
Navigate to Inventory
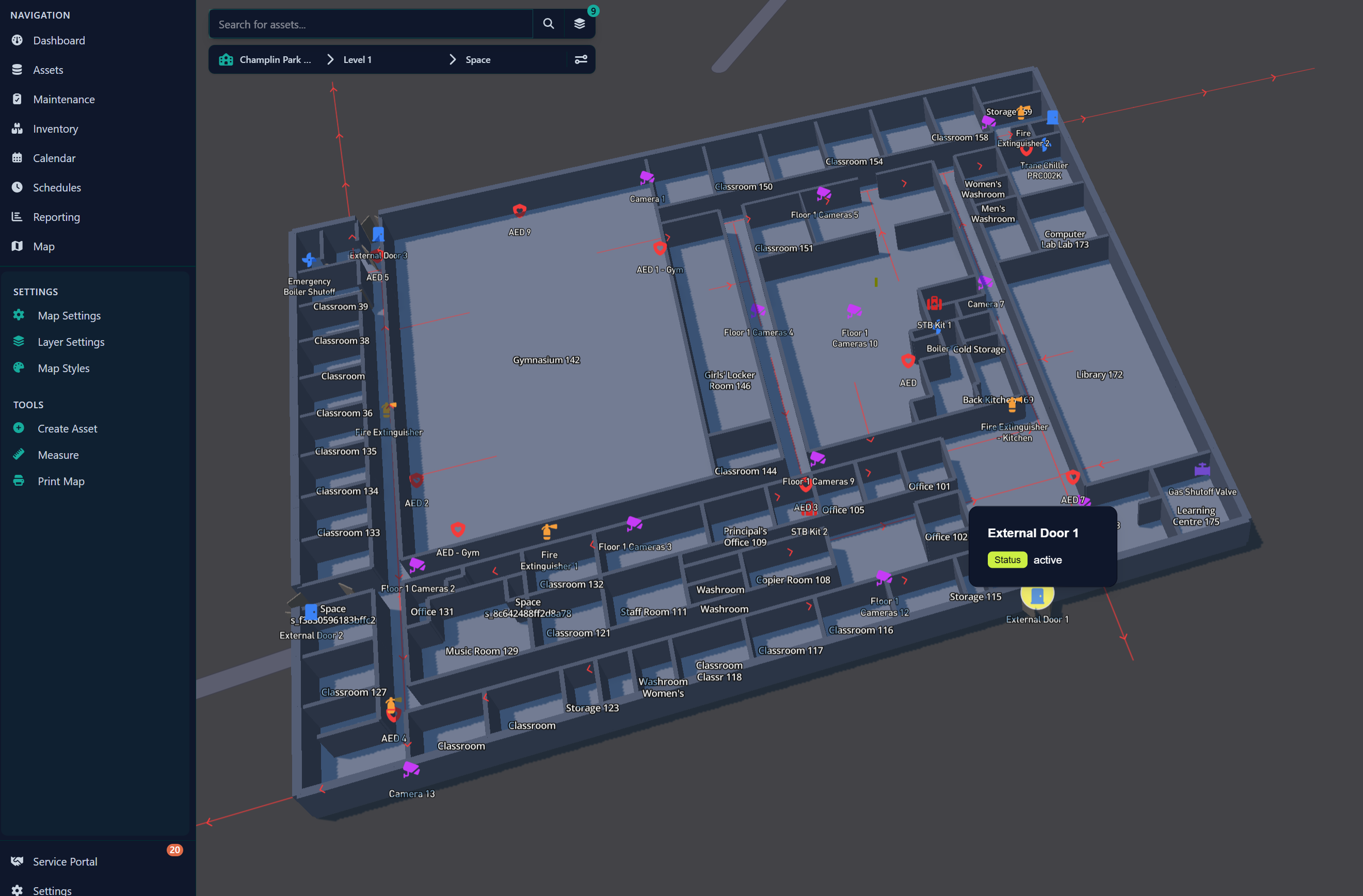click(55, 129)
